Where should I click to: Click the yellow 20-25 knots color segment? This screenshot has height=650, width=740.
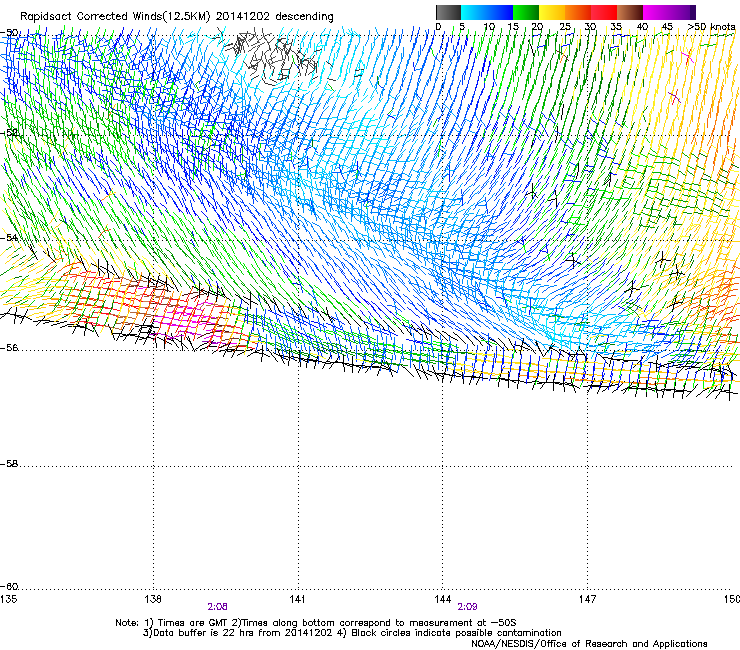(552, 12)
